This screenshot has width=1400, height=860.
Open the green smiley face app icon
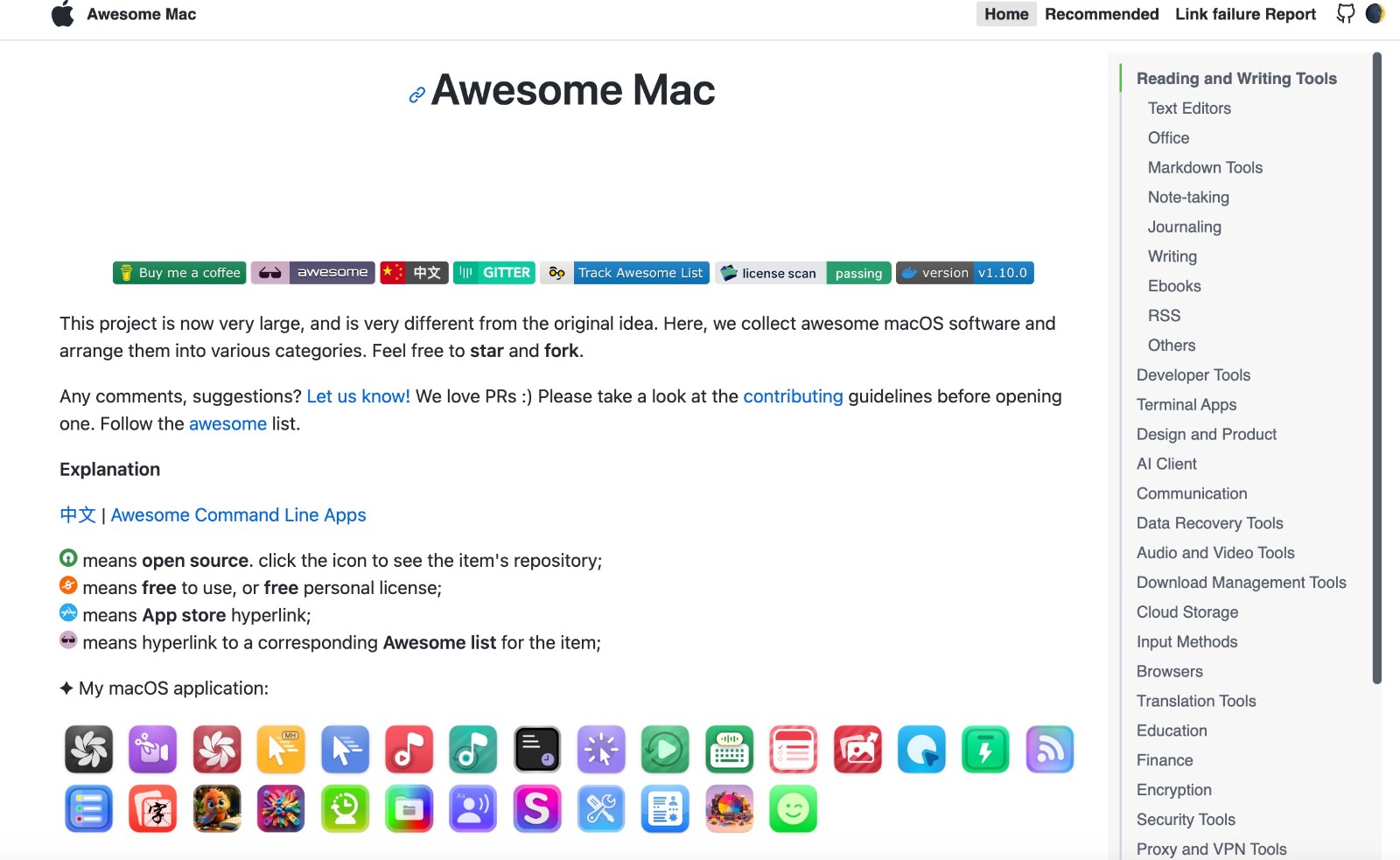pyautogui.click(x=794, y=808)
